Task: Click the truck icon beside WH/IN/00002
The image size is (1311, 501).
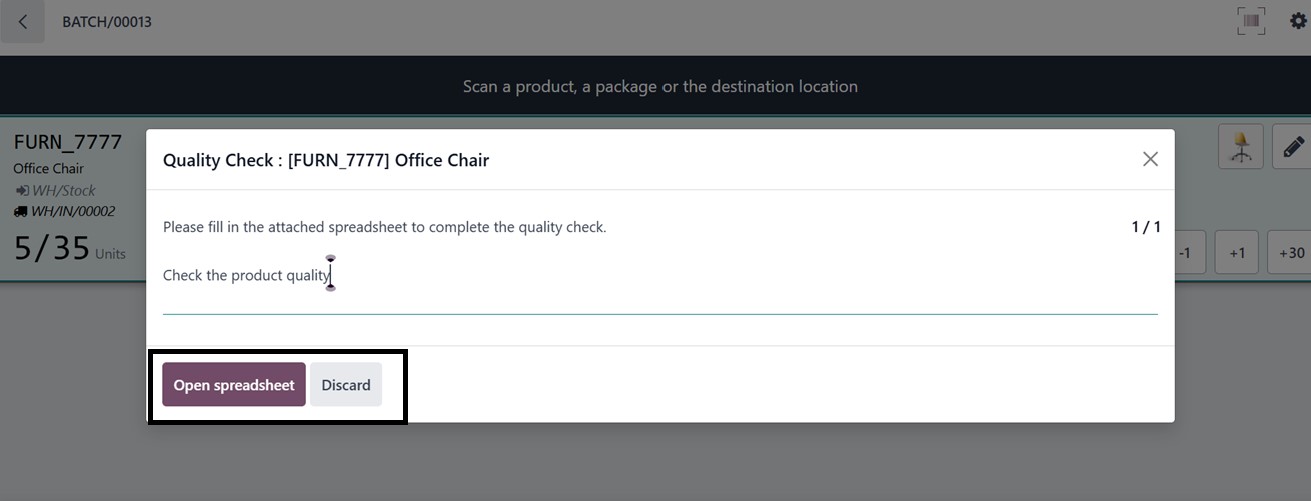Action: (20, 212)
